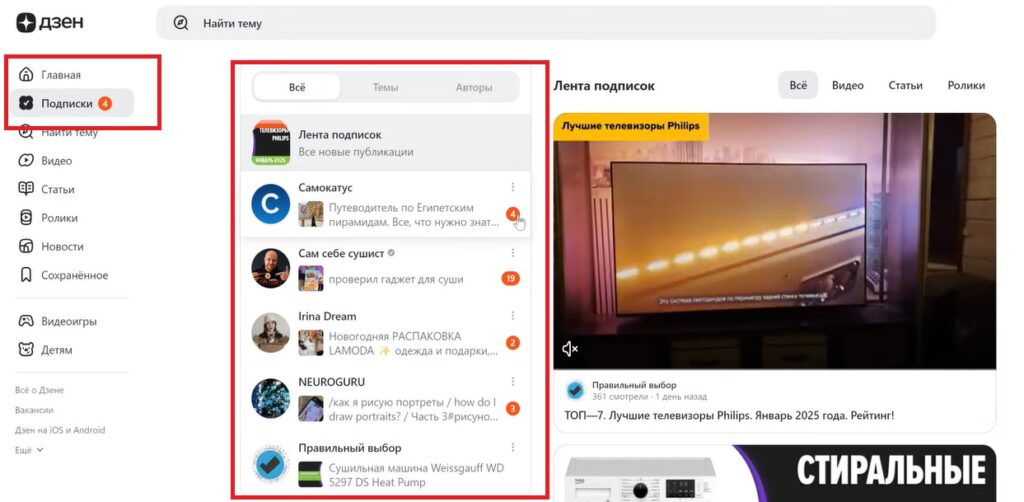
Task: Click the Подписки checkmark icon
Action: coord(26,103)
